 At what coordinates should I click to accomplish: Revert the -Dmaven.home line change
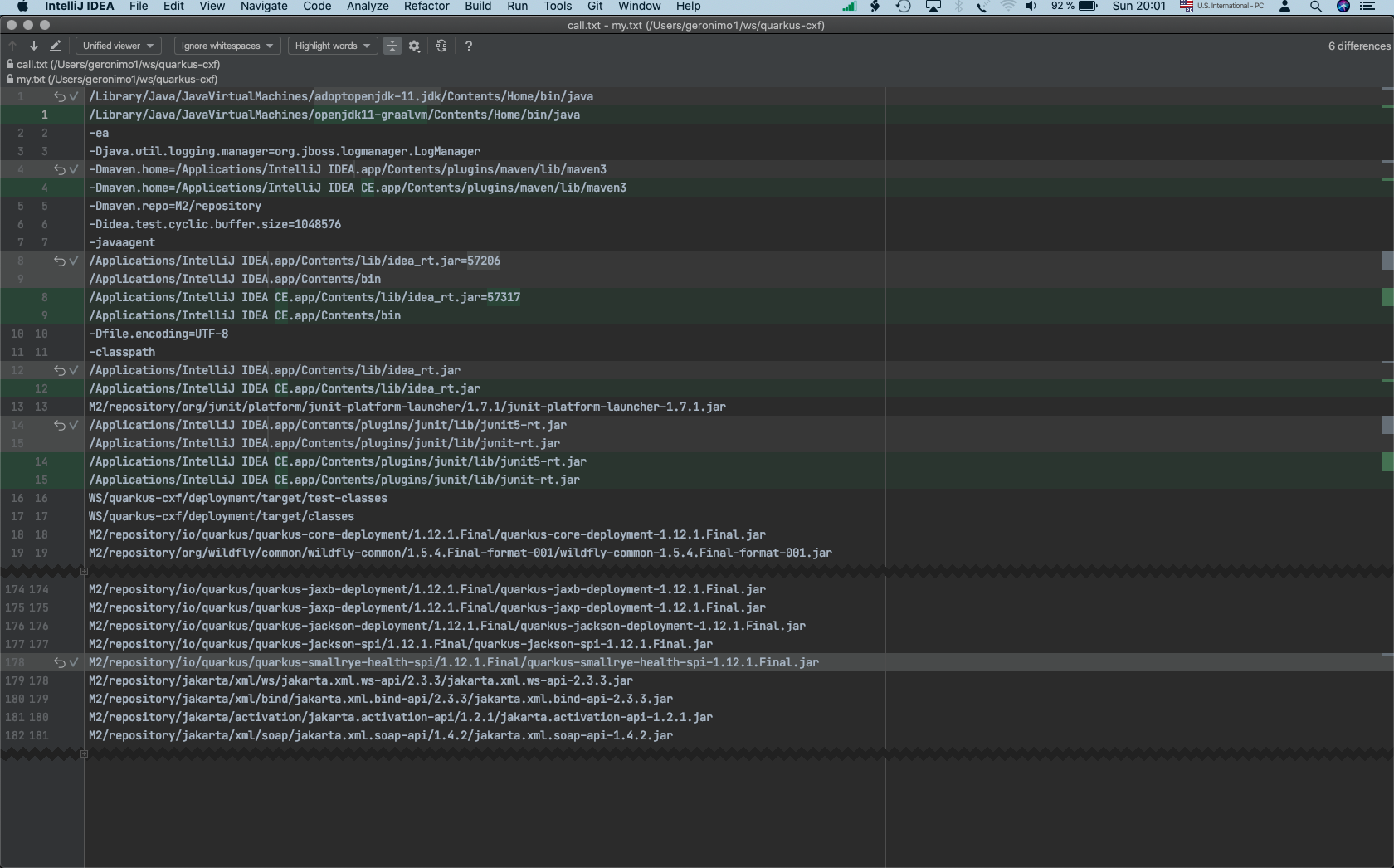(60, 169)
